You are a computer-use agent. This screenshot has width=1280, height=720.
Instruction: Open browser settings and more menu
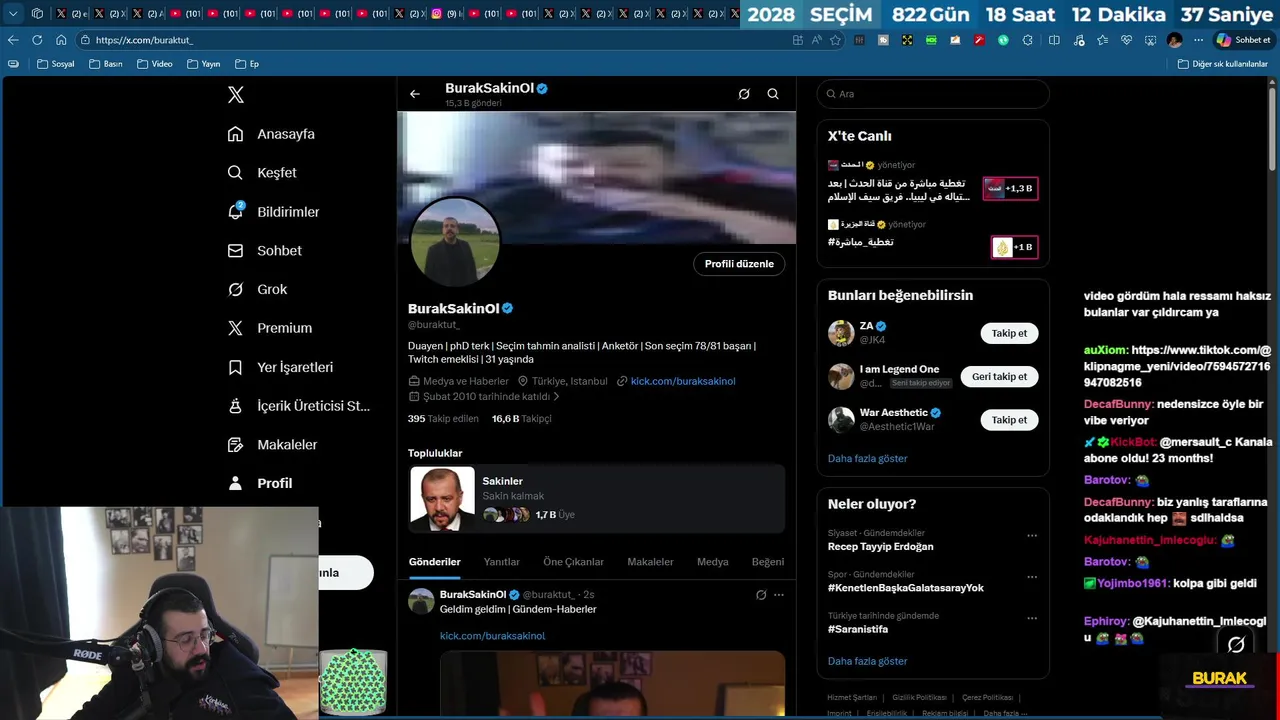click(x=1198, y=40)
